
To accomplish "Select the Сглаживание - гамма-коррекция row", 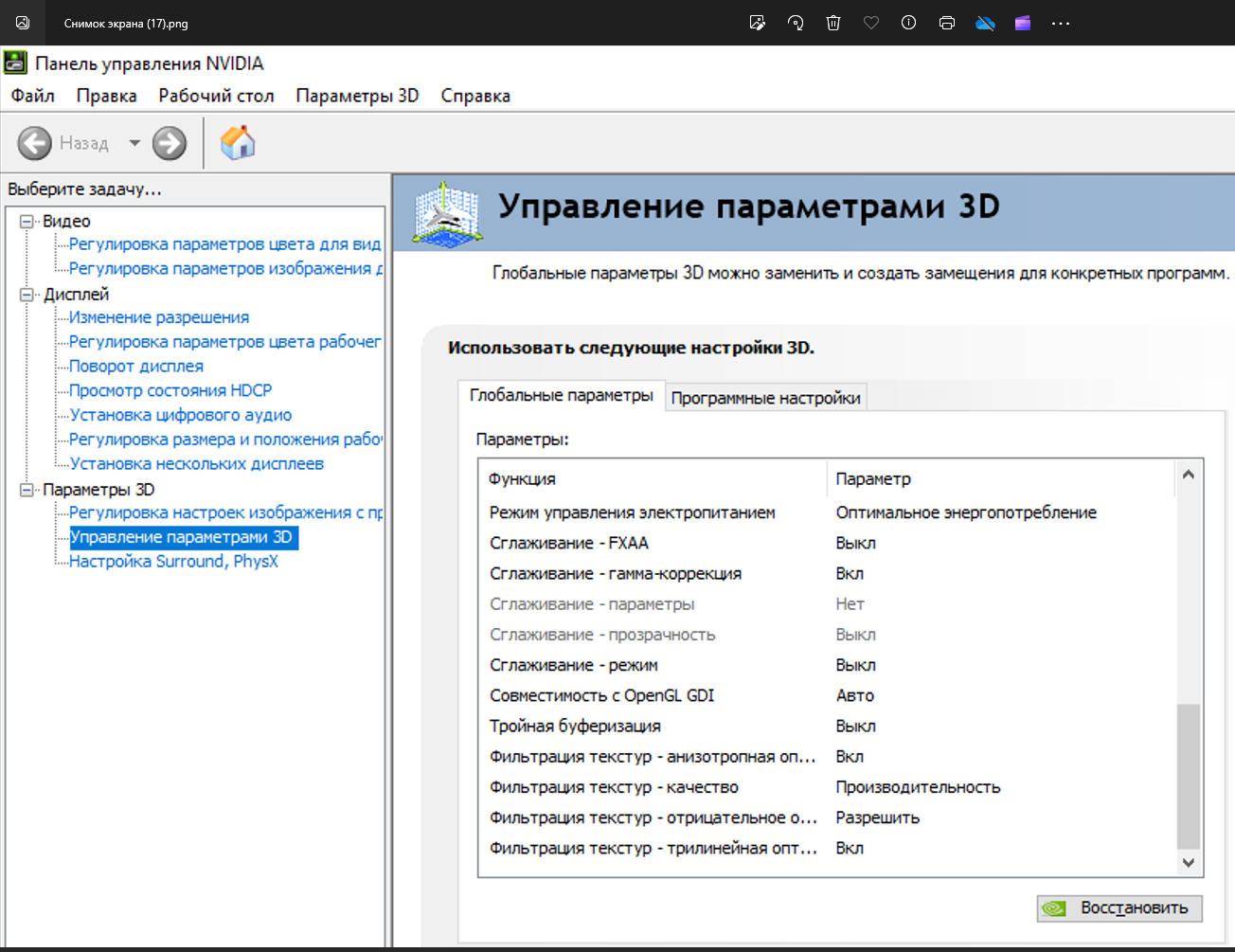I will [x=828, y=574].
